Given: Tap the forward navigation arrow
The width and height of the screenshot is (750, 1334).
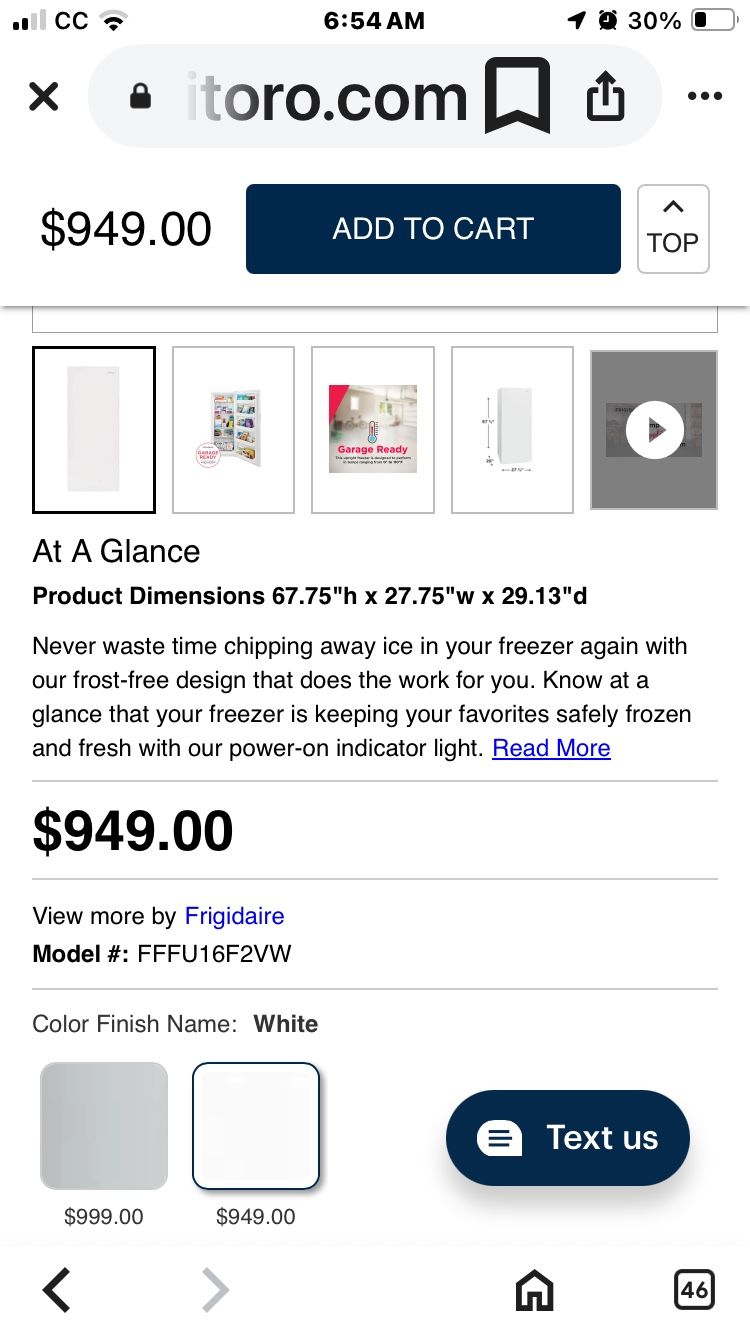Looking at the screenshot, I should [x=215, y=1290].
